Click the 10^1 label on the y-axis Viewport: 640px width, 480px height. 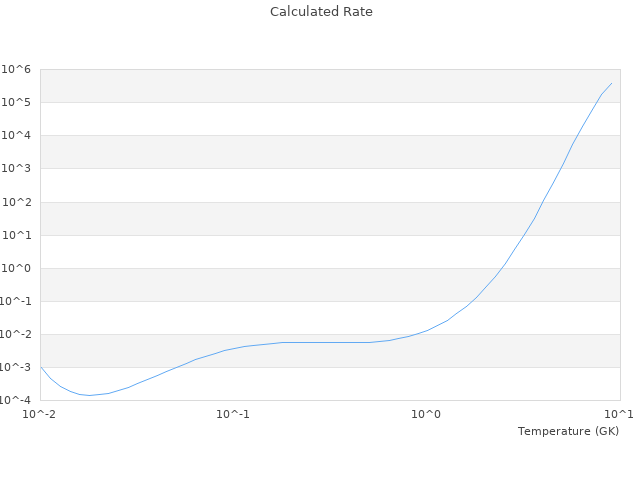pyautogui.click(x=17, y=235)
